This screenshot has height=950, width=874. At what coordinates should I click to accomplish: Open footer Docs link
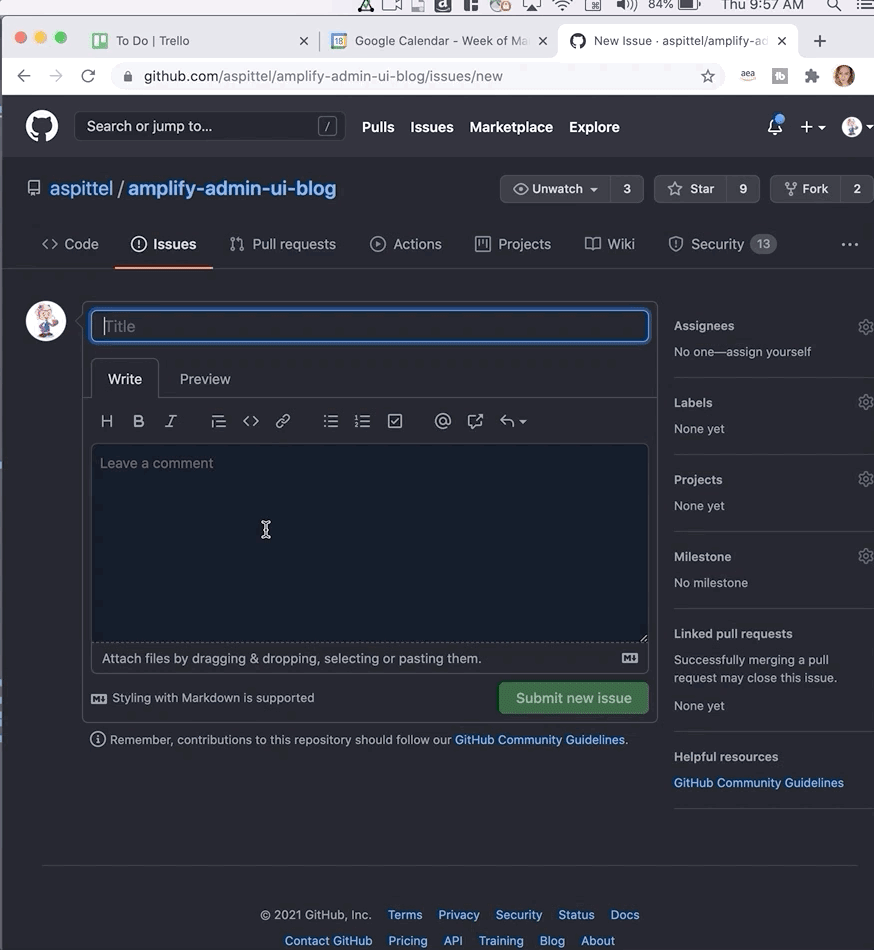point(624,915)
